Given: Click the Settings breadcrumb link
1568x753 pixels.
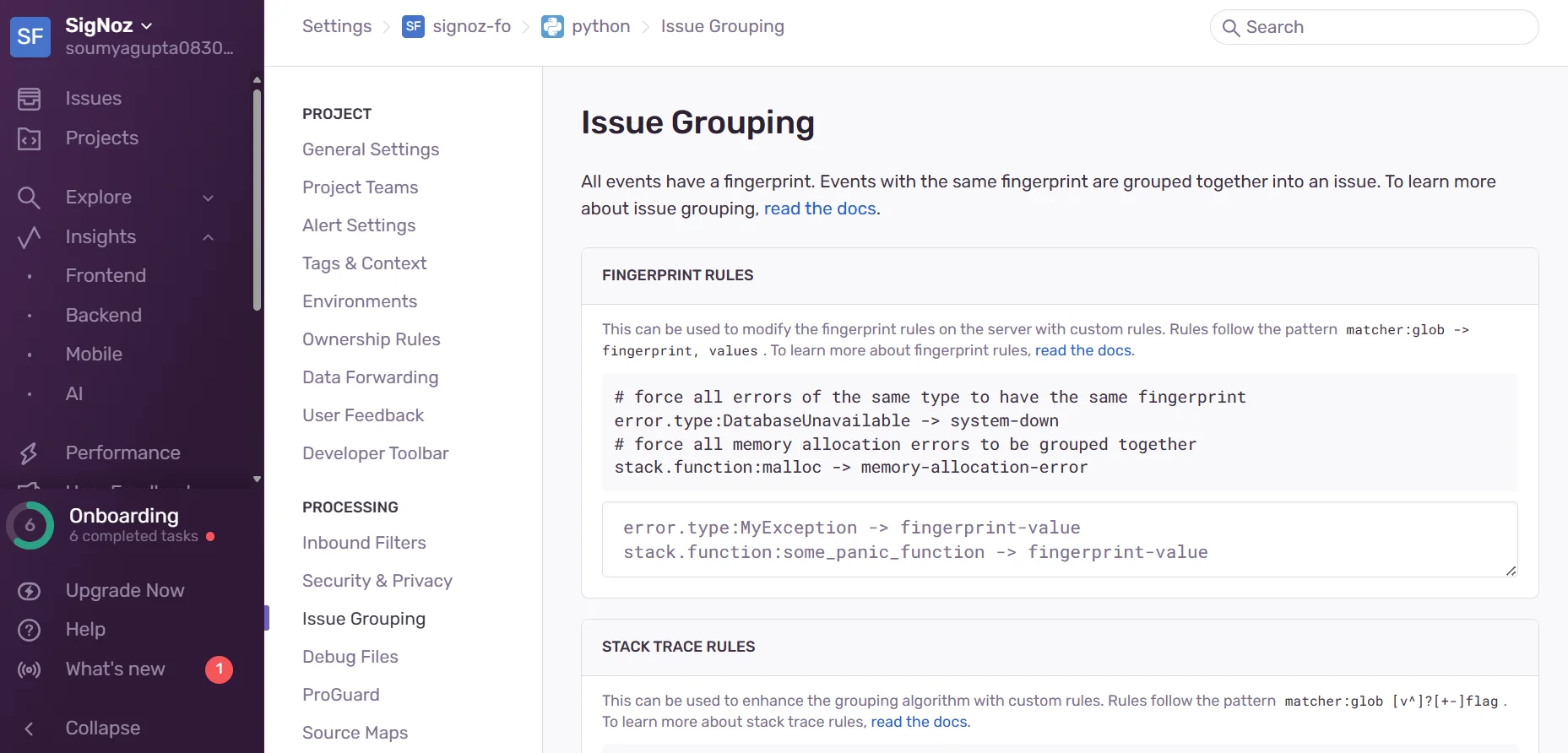Looking at the screenshot, I should [x=337, y=26].
